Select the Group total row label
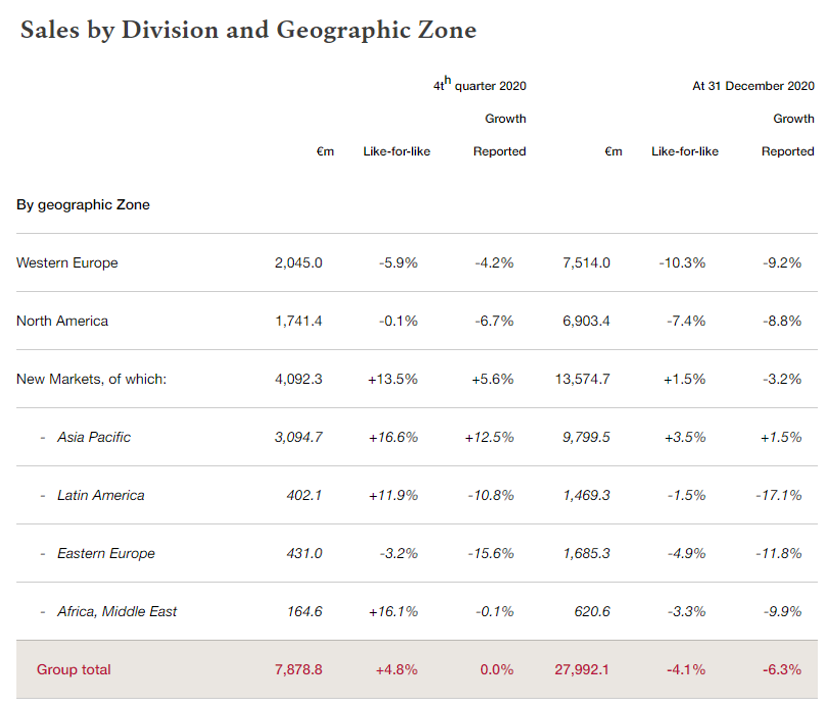 74,669
